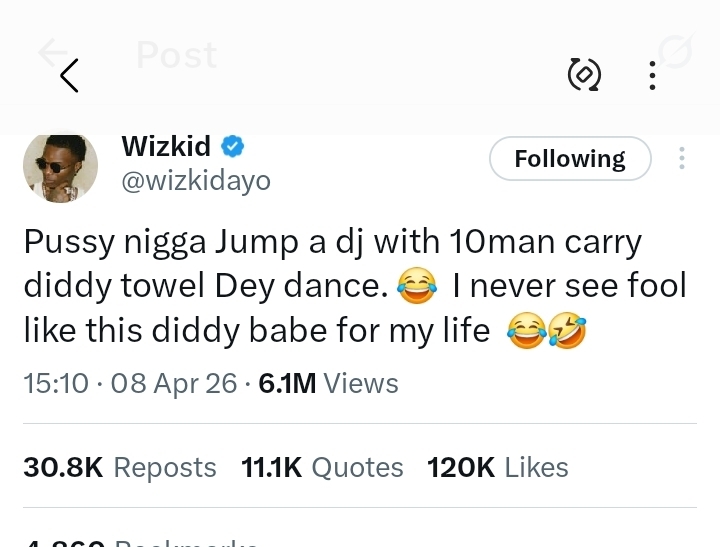720x547 pixels.
Task: Click the Wizkid display name
Action: (x=166, y=146)
